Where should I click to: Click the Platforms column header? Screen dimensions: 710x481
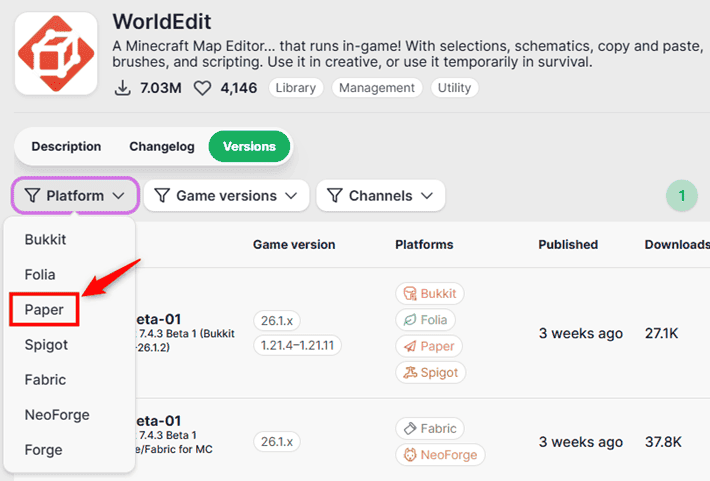click(424, 245)
